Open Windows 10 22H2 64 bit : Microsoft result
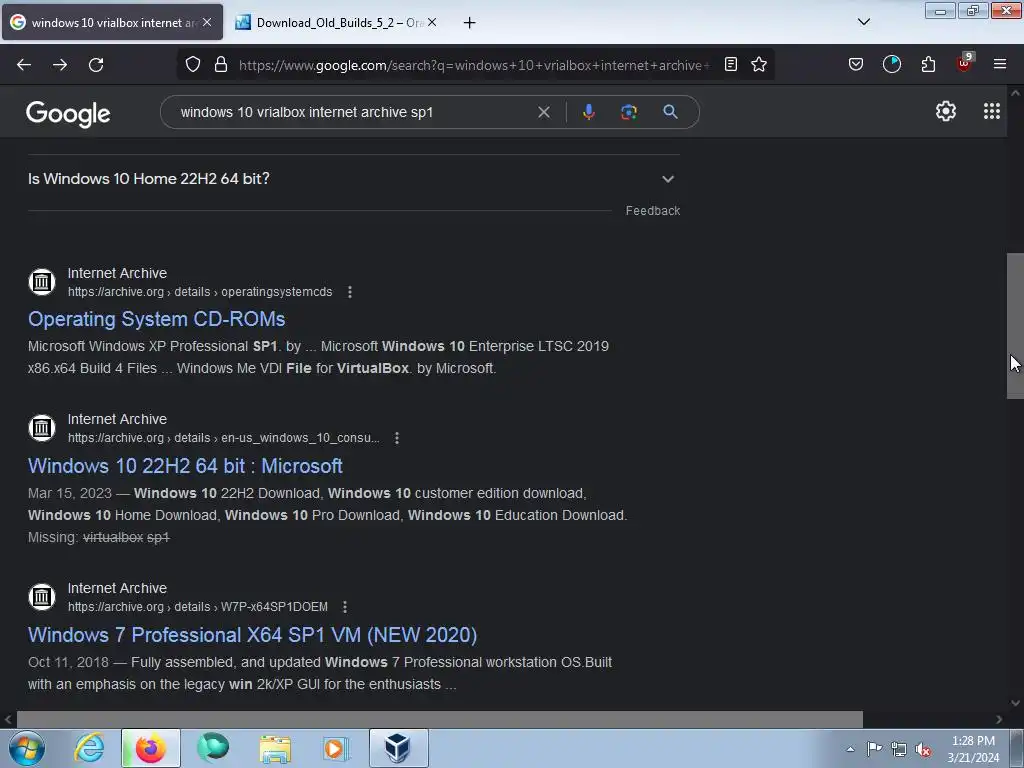 pyautogui.click(x=185, y=466)
